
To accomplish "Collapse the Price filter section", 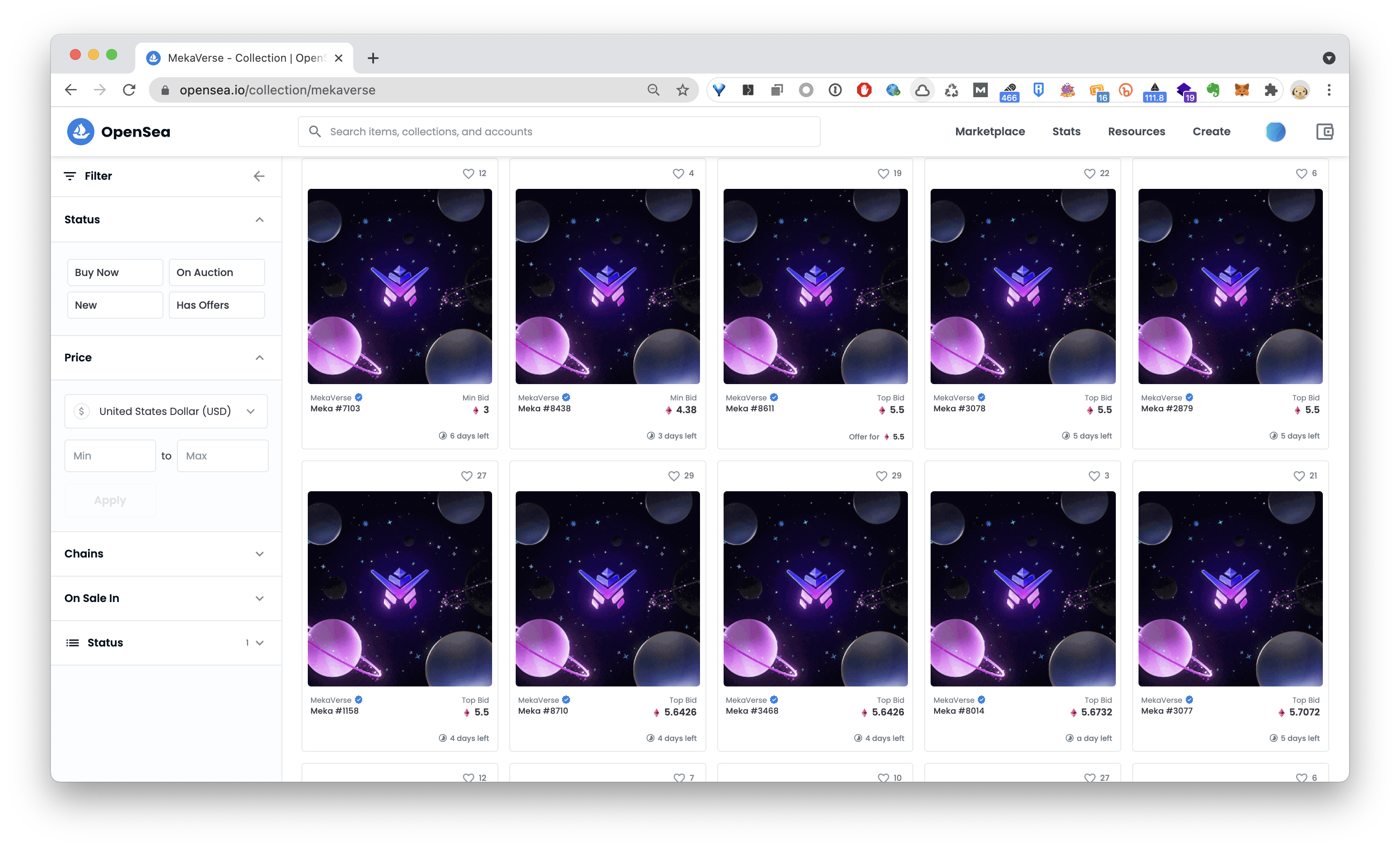I will coord(260,357).
